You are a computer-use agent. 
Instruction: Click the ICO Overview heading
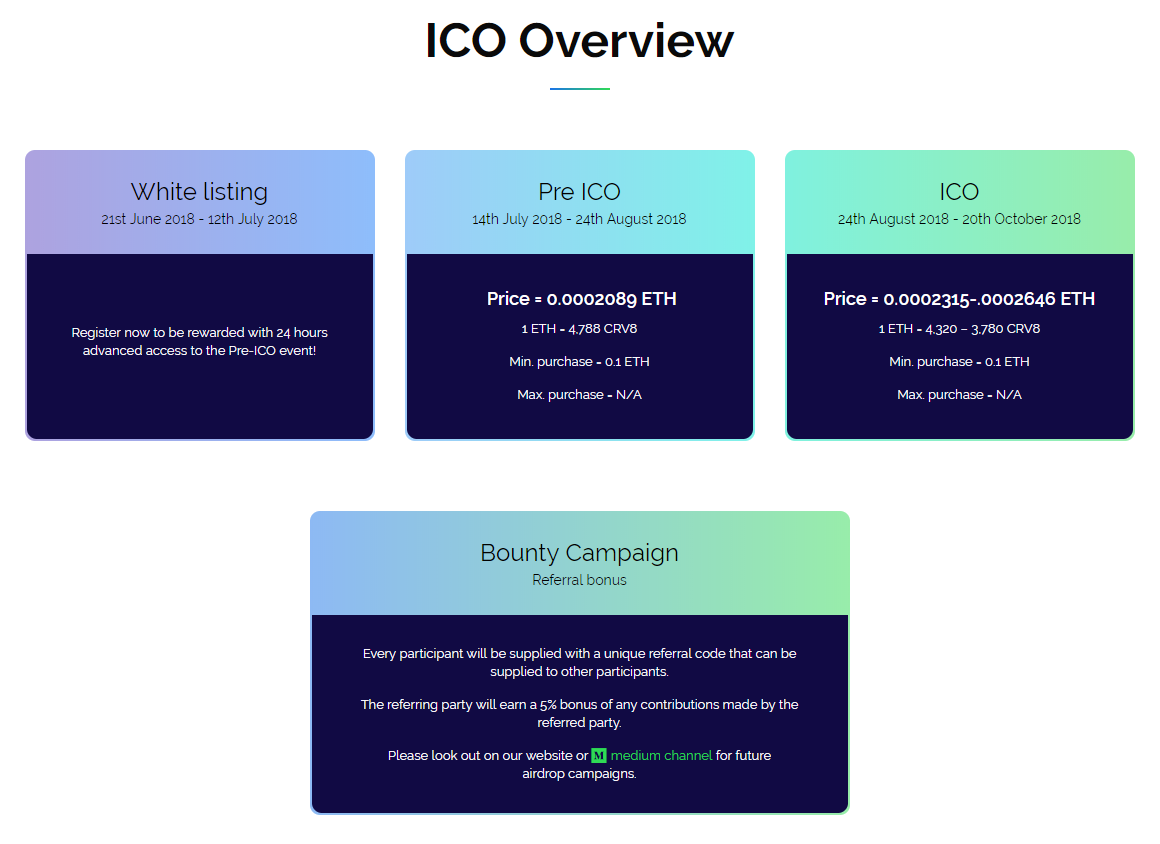(580, 40)
